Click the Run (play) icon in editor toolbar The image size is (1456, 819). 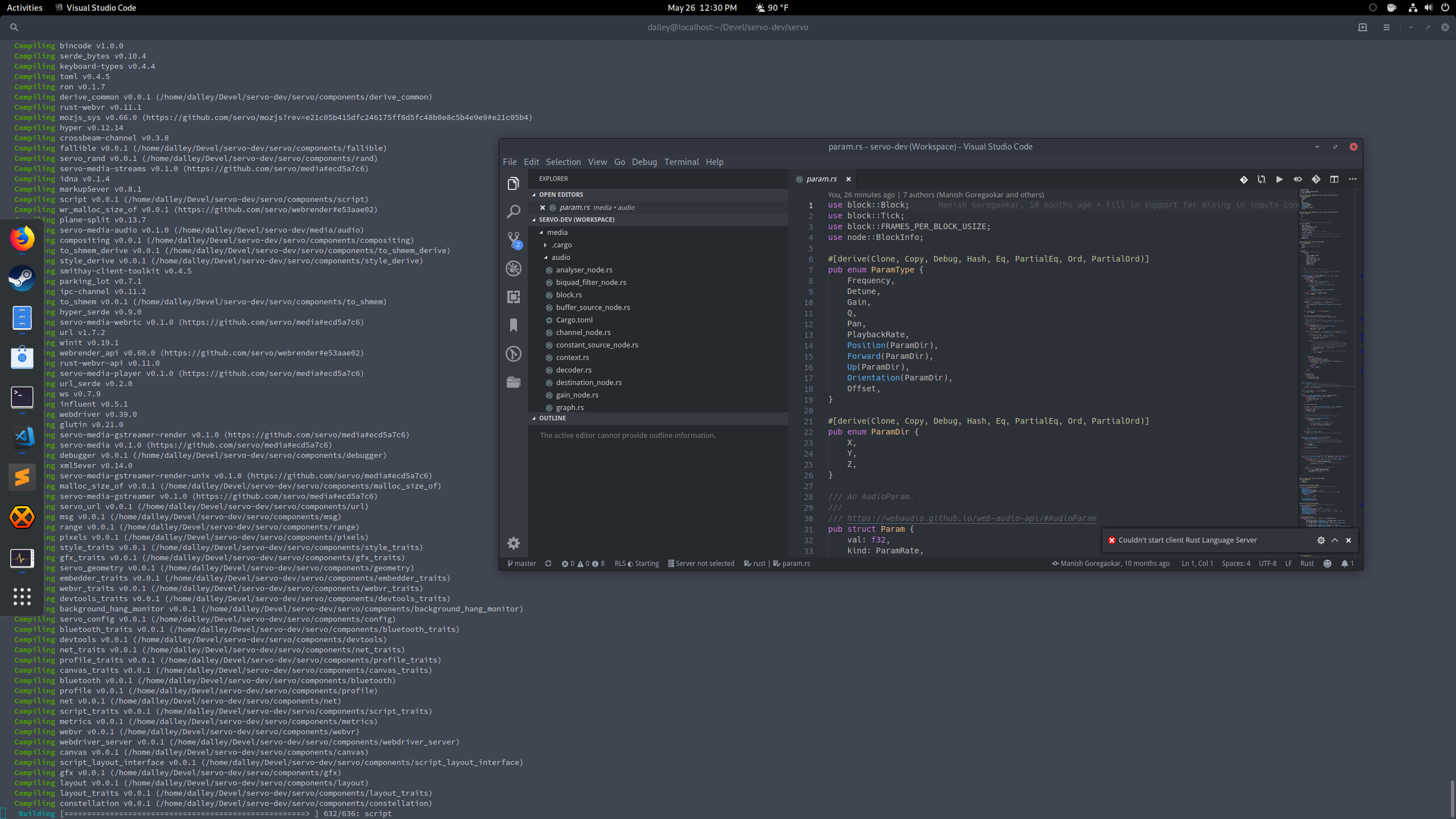tap(1279, 179)
